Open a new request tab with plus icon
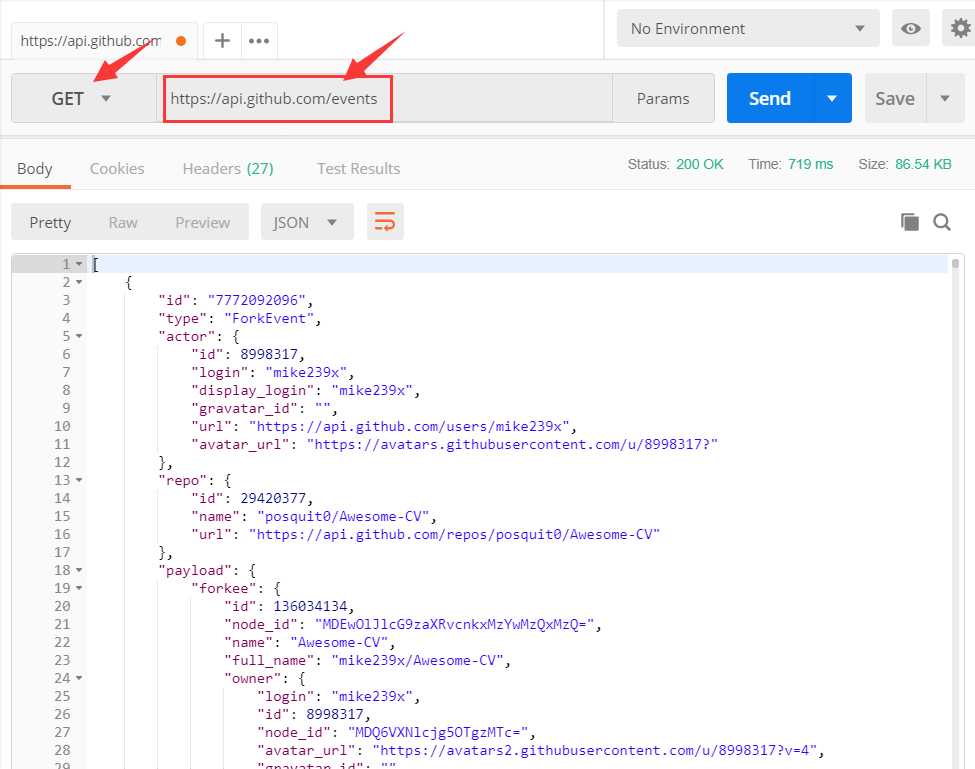Image resolution: width=975 pixels, height=769 pixels. (222, 41)
